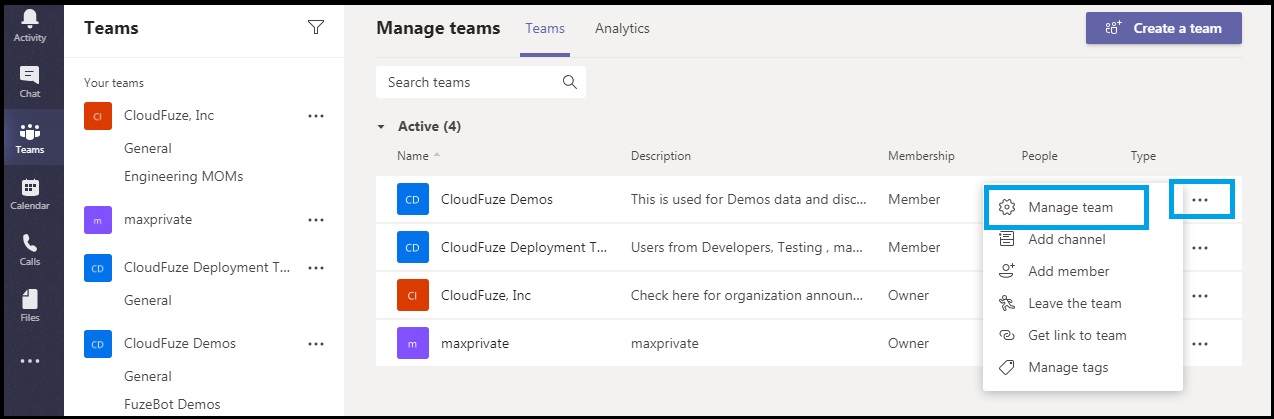
Task: Open General channel under CloudFuze Demos
Action: [x=148, y=376]
